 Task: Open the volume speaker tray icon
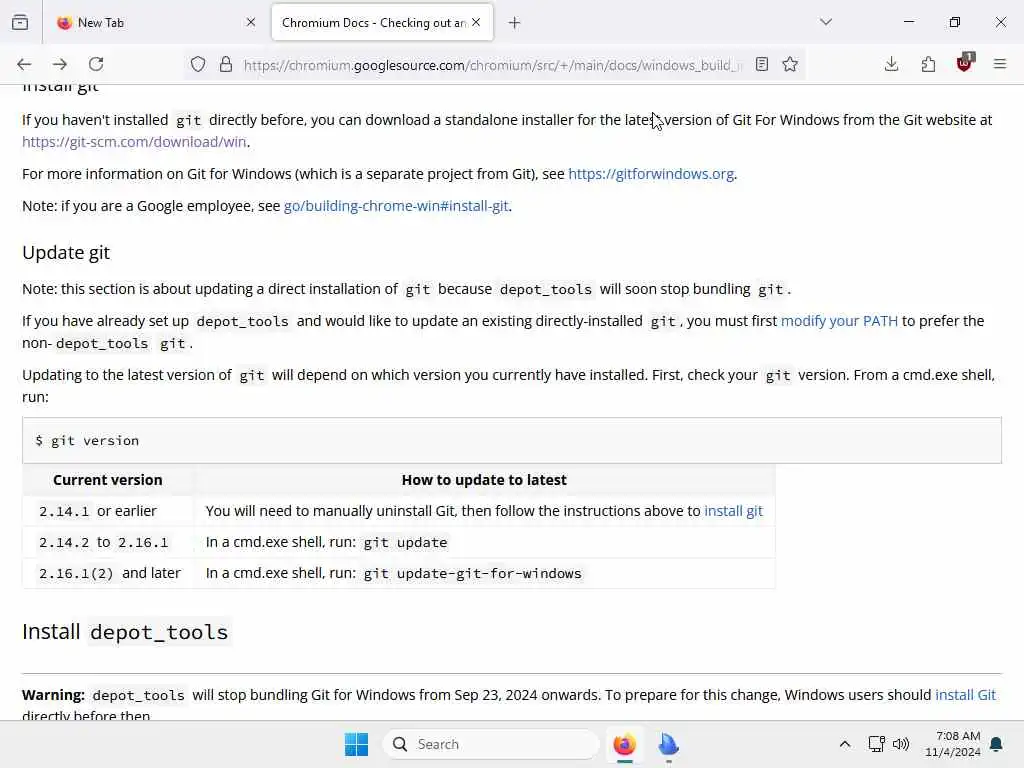(x=901, y=744)
